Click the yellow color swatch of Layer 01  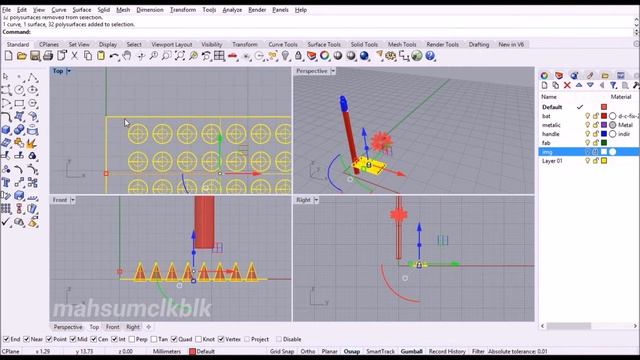pyautogui.click(x=604, y=161)
